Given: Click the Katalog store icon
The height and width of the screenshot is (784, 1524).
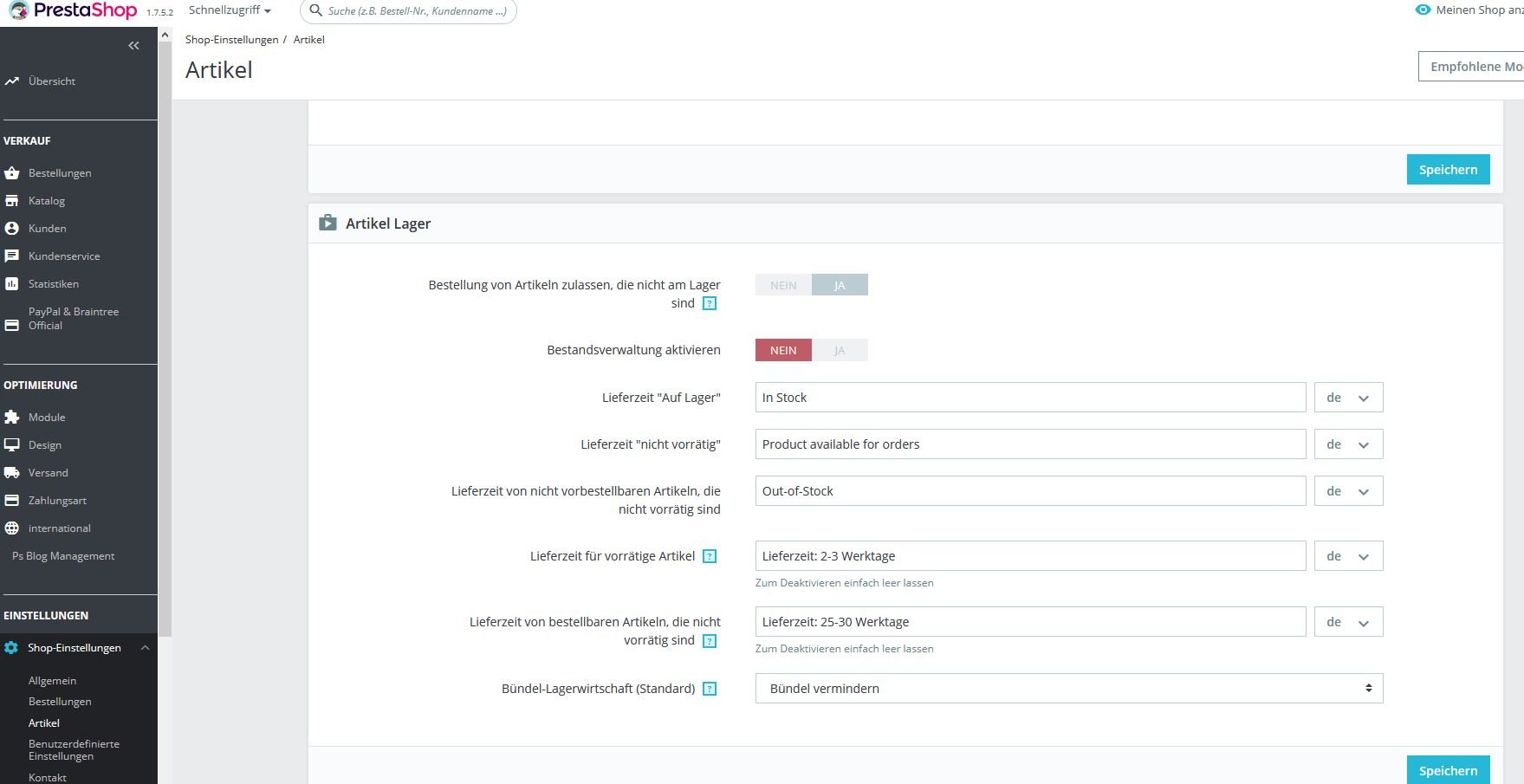Looking at the screenshot, I should (x=11, y=201).
